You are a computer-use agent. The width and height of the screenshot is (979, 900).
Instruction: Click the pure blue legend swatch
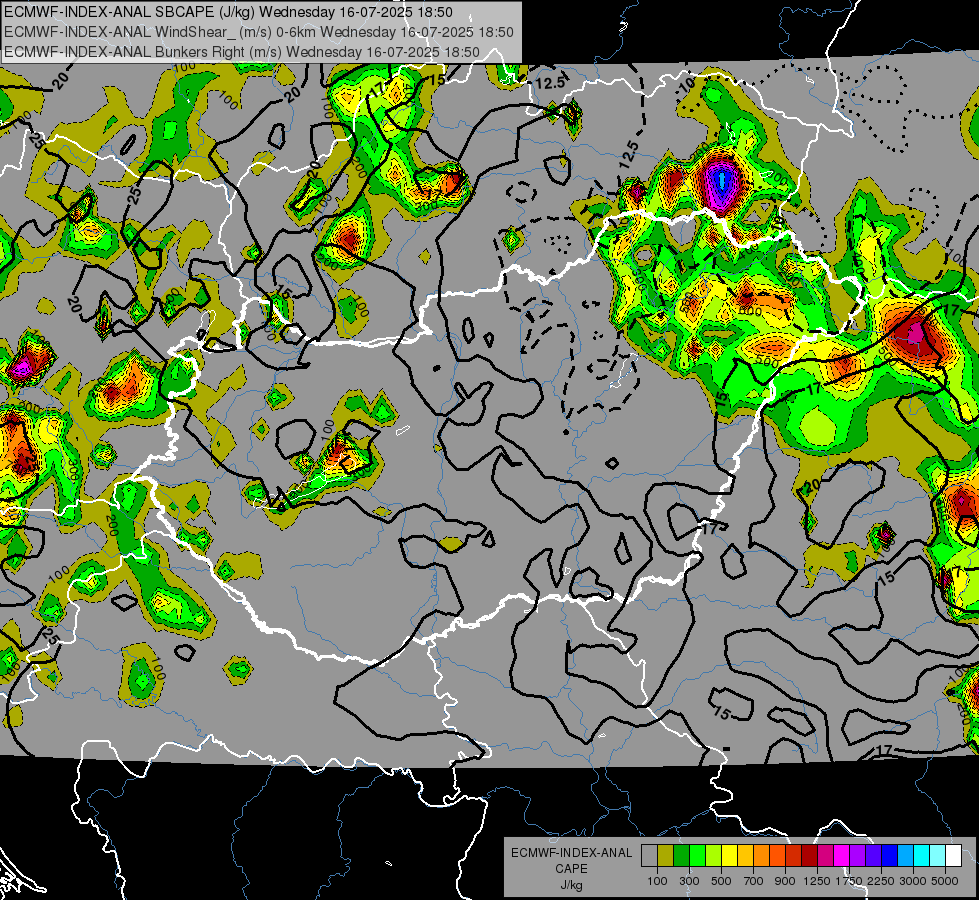click(890, 856)
